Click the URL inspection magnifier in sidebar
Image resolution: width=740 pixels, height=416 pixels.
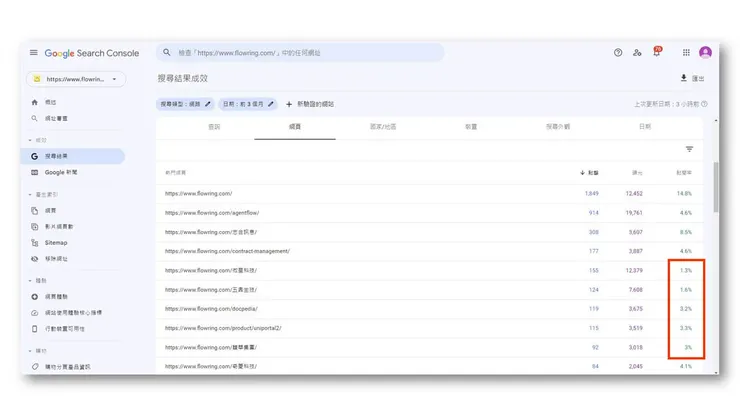[34, 118]
